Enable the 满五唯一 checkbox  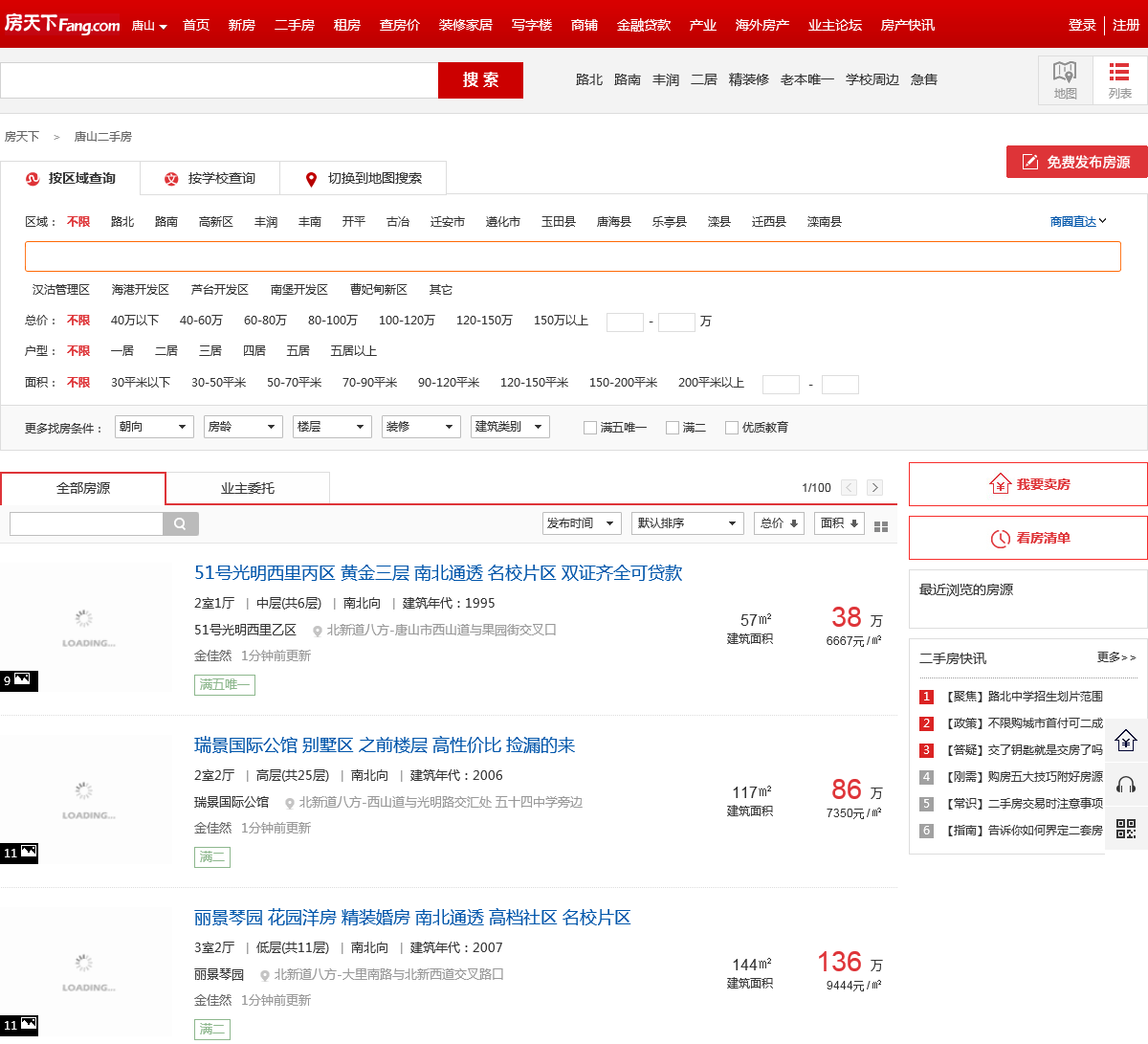pyautogui.click(x=590, y=428)
